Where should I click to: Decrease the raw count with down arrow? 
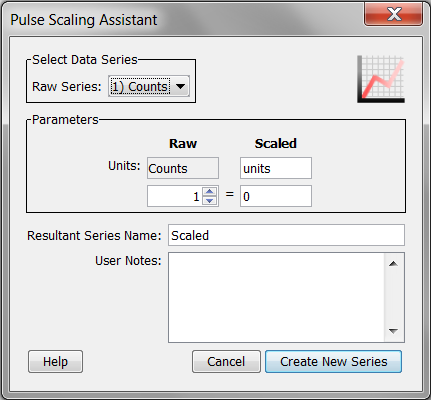click(x=209, y=200)
